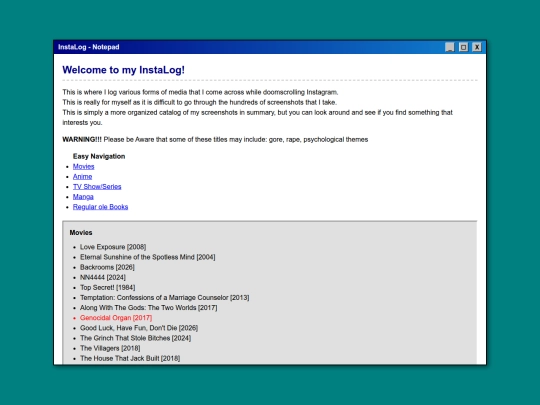Click the line about doomscrolling Instagram
540x405 pixels.
[200, 92]
